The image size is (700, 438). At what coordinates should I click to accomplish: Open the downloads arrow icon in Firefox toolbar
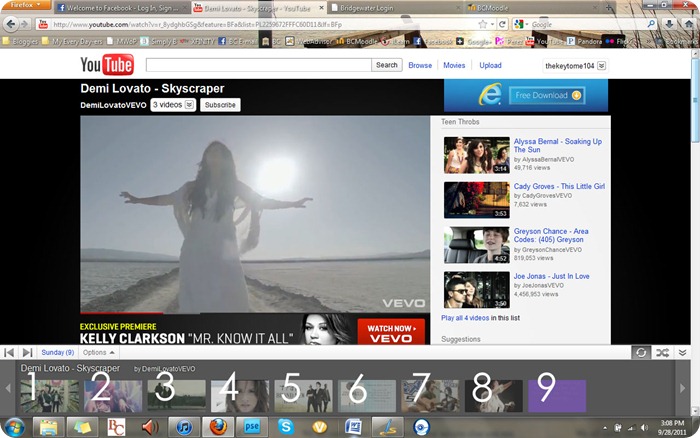[669, 24]
